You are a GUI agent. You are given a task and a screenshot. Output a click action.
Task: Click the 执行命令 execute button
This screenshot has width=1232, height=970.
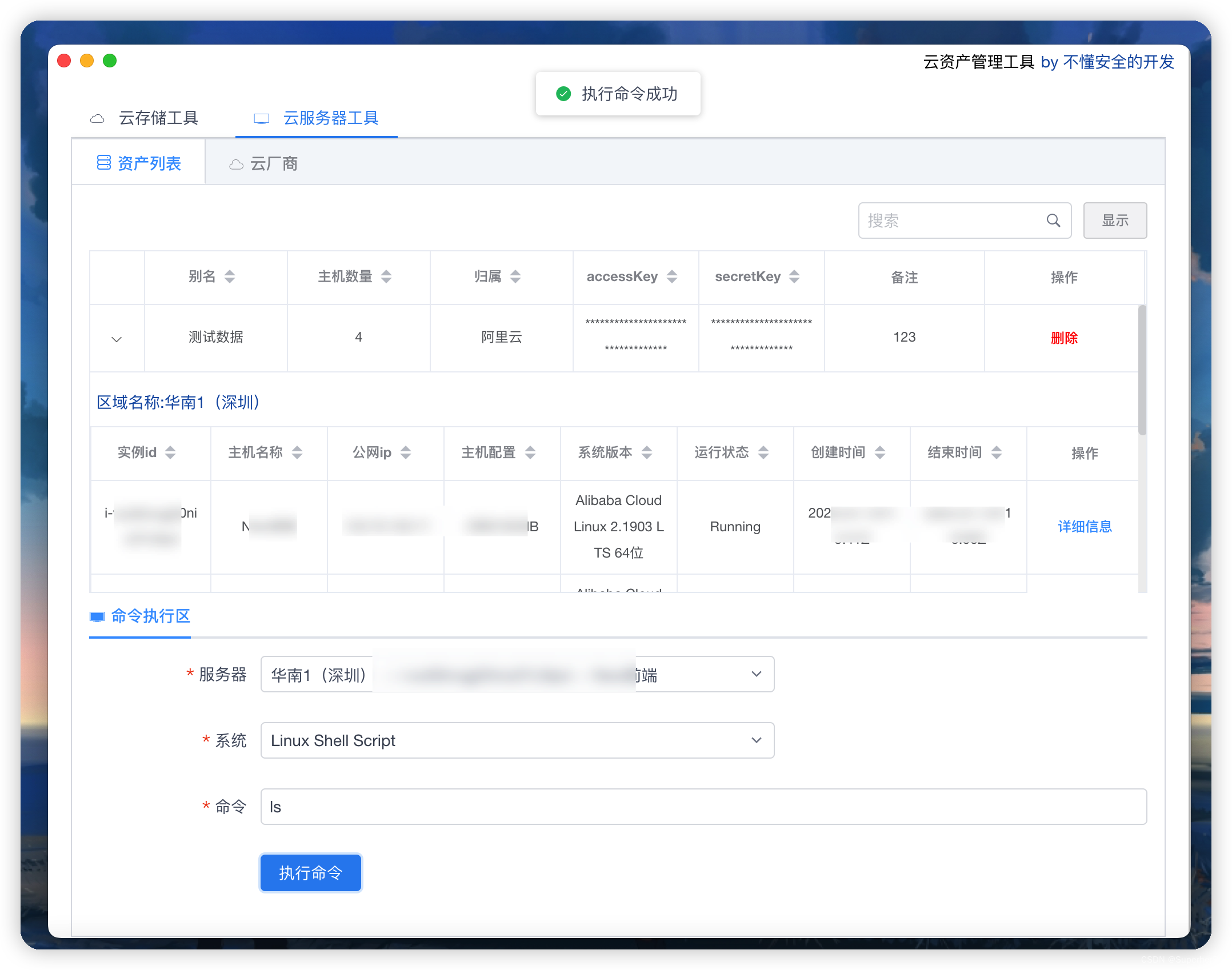click(x=310, y=872)
